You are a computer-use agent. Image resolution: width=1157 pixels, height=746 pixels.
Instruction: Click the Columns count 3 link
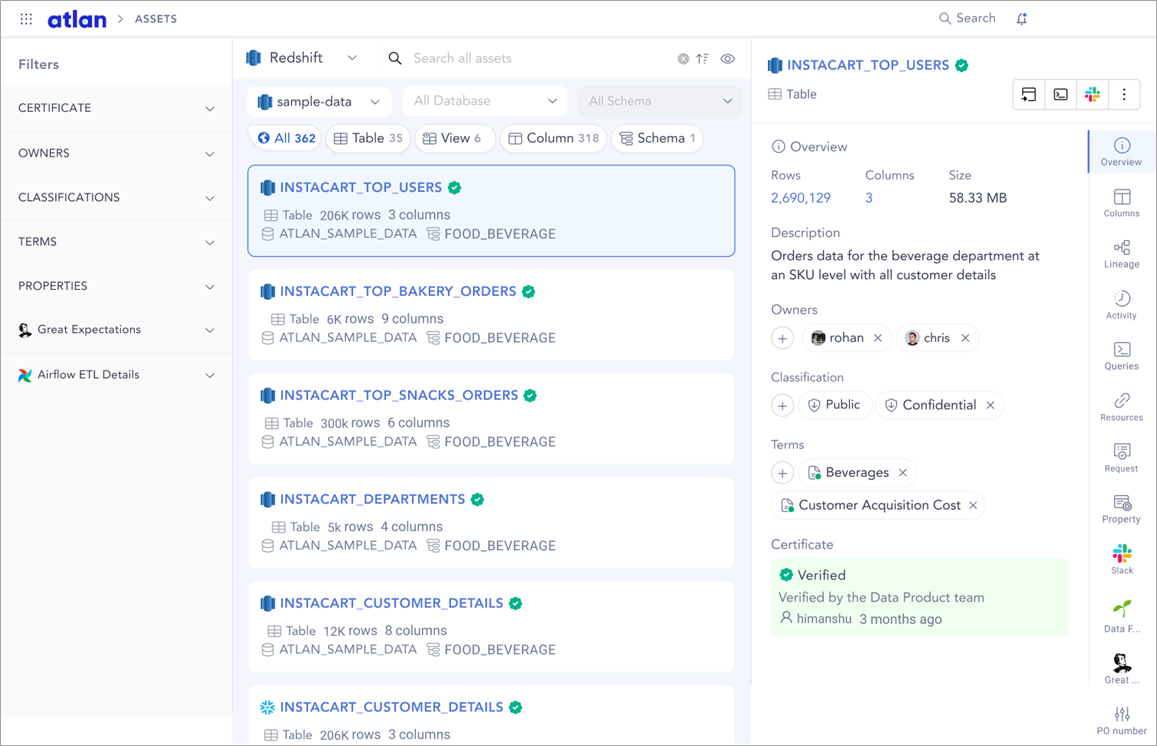[869, 198]
